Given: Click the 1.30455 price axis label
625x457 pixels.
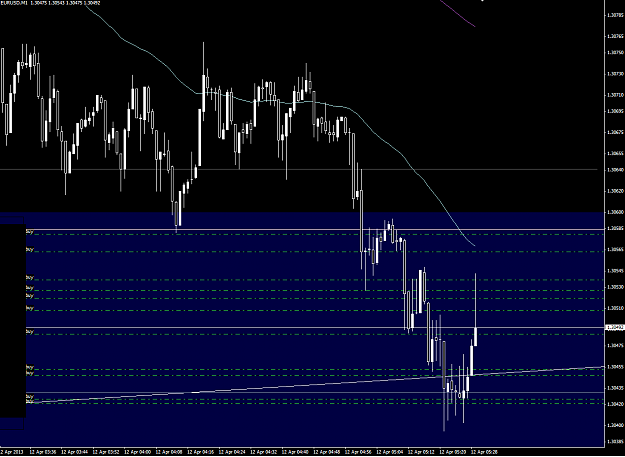Looking at the screenshot, I should [615, 367].
